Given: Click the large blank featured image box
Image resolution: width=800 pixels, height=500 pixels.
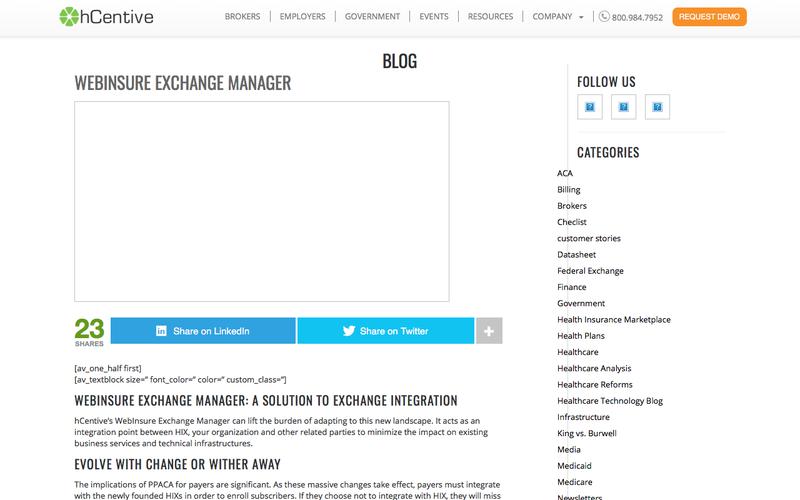Looking at the screenshot, I should [262, 202].
